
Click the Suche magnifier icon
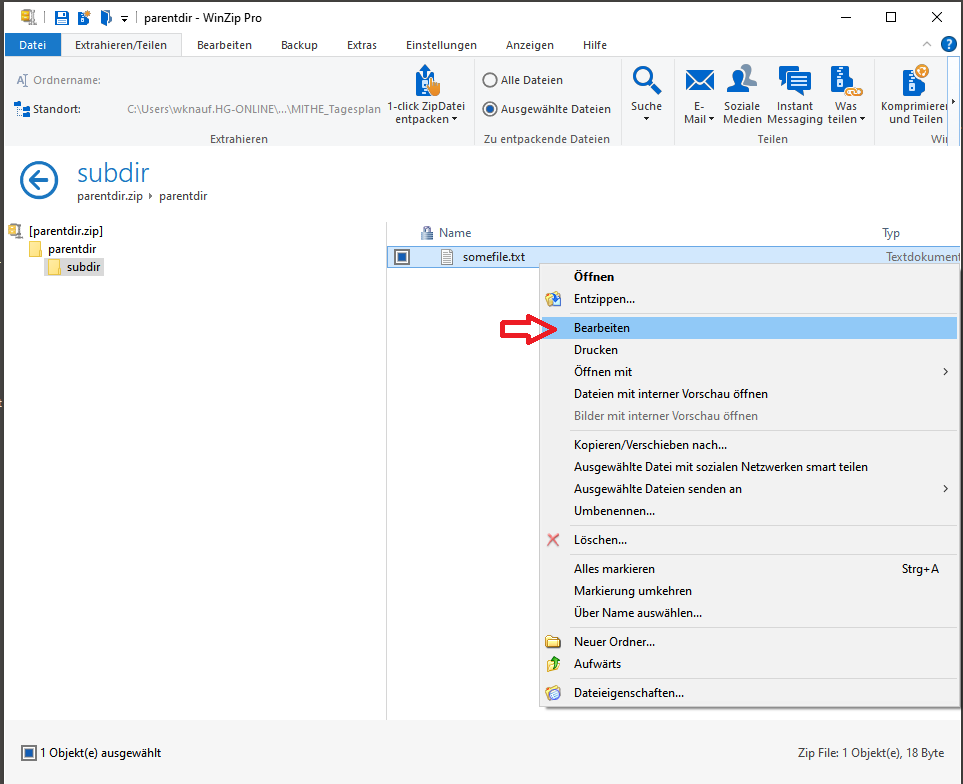pyautogui.click(x=647, y=80)
